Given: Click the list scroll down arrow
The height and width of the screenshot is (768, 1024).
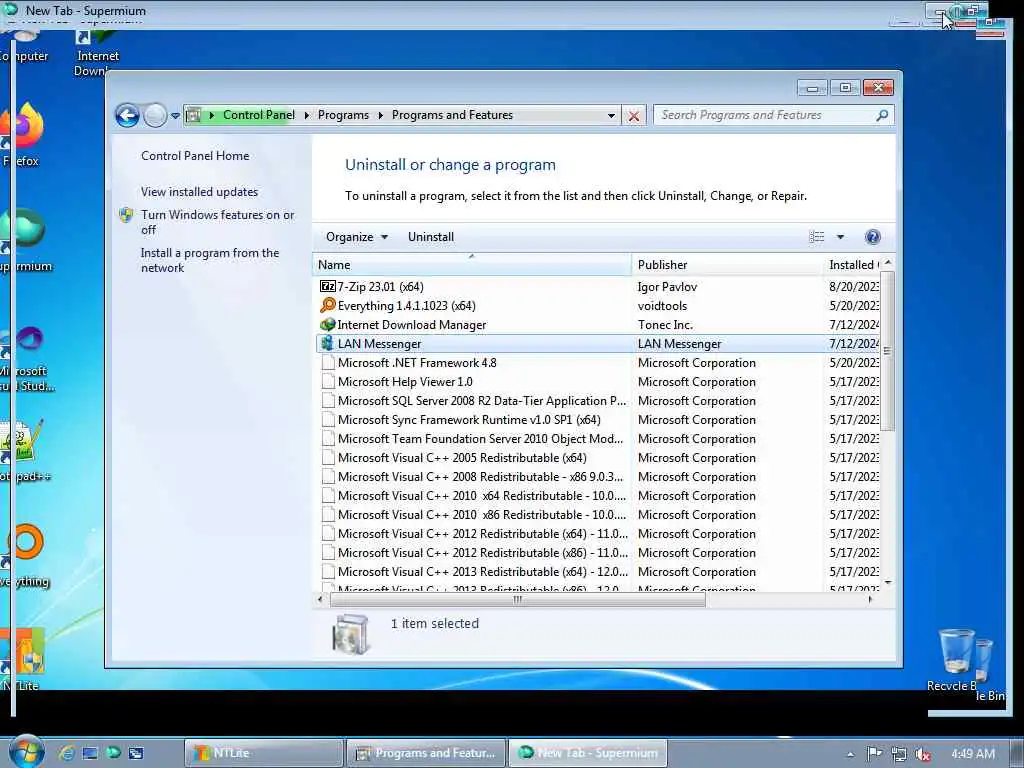Looking at the screenshot, I should coord(888,582).
